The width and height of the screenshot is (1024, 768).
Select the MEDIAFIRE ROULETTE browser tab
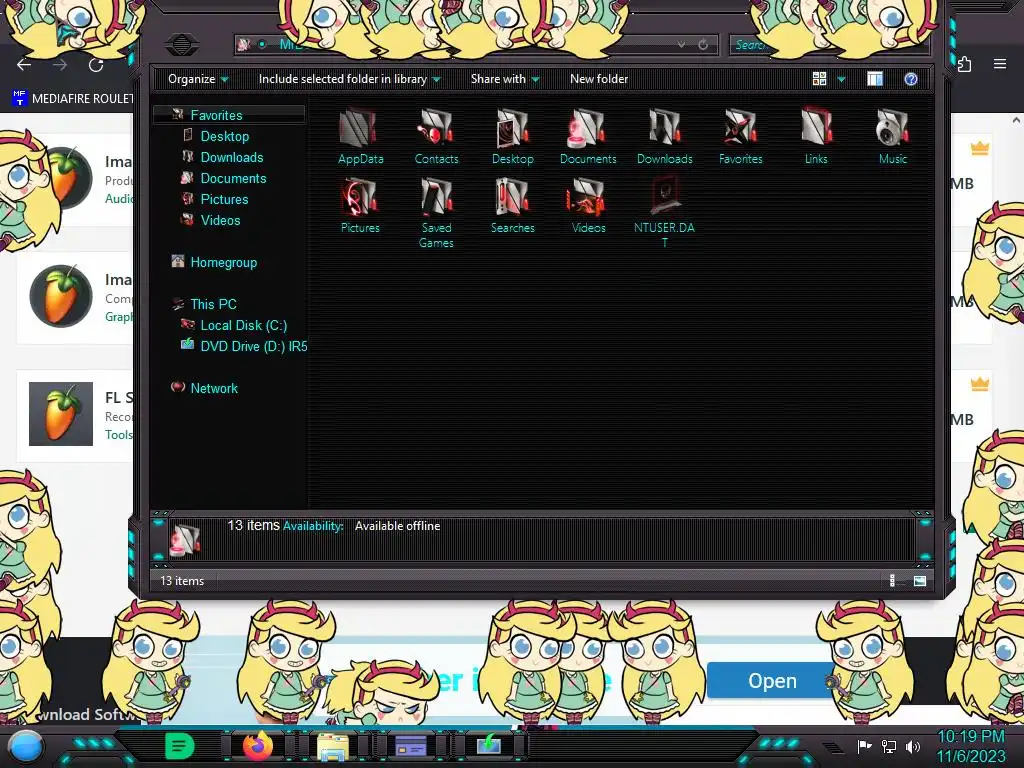pos(72,99)
